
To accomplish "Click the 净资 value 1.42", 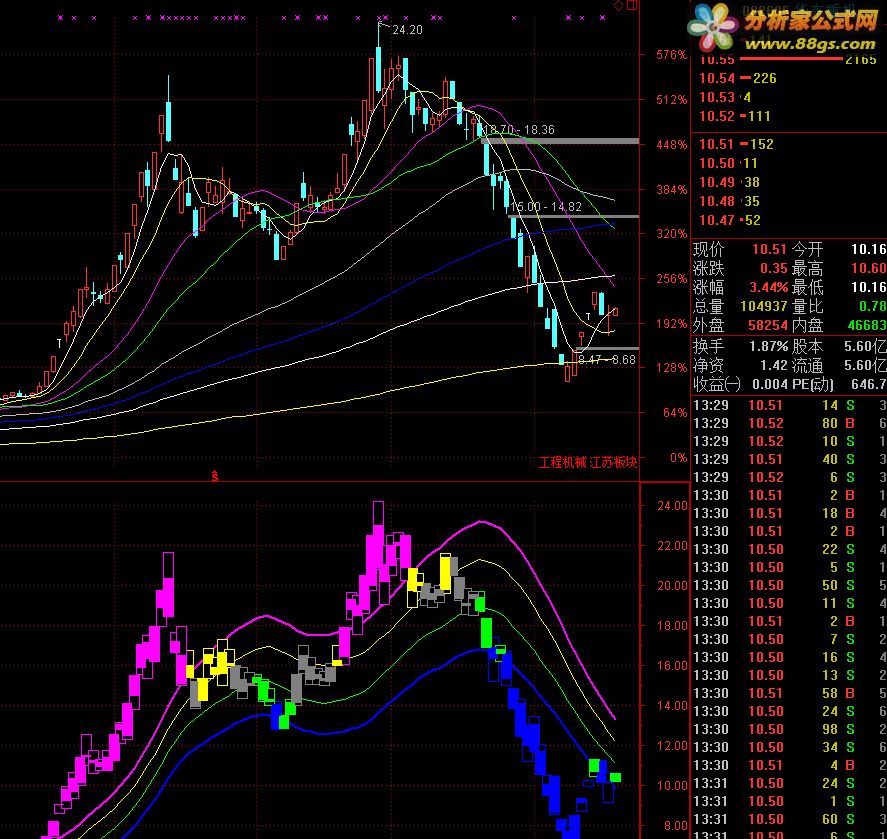I will 774,365.
